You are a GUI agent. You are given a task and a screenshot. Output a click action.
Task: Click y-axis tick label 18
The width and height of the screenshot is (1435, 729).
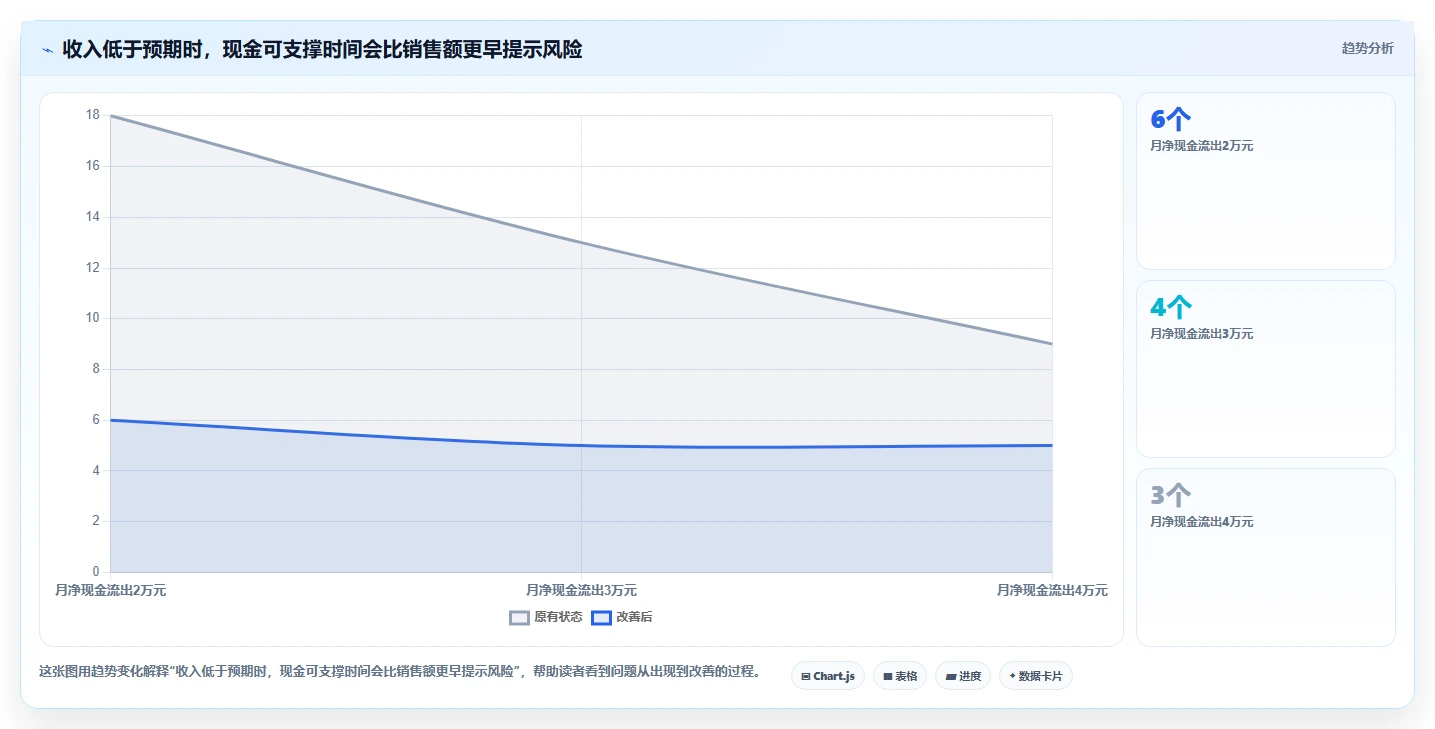click(92, 115)
